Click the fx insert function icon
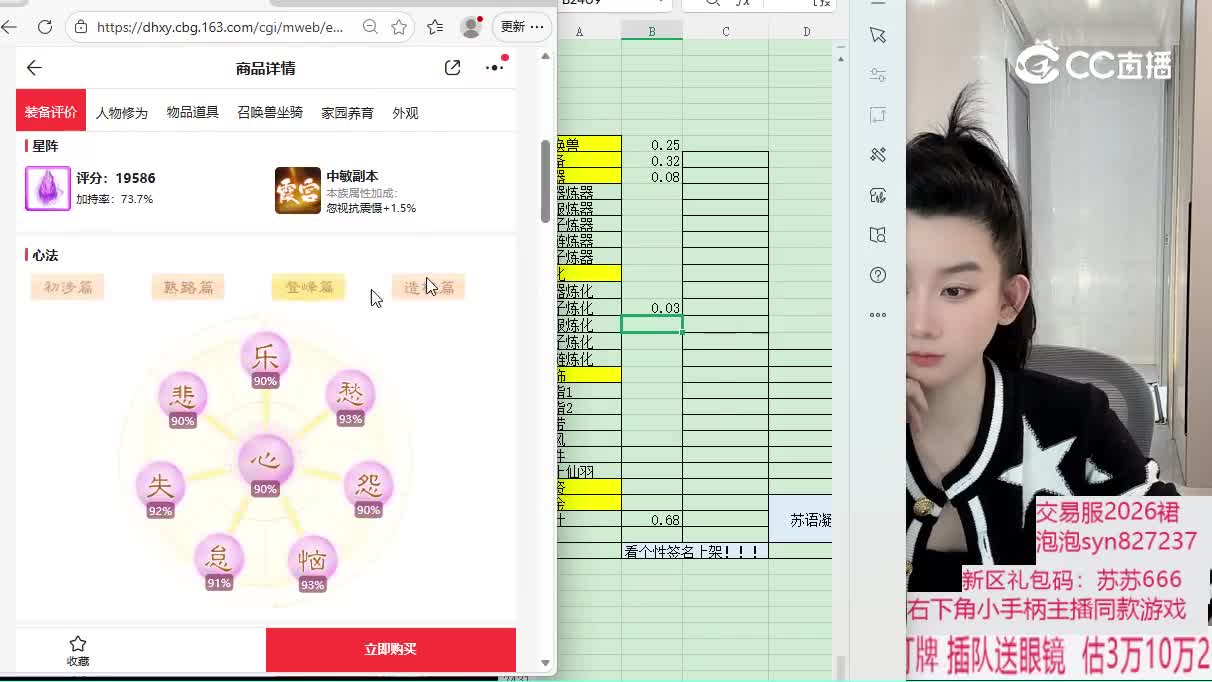The width and height of the screenshot is (1212, 682). tap(741, 4)
